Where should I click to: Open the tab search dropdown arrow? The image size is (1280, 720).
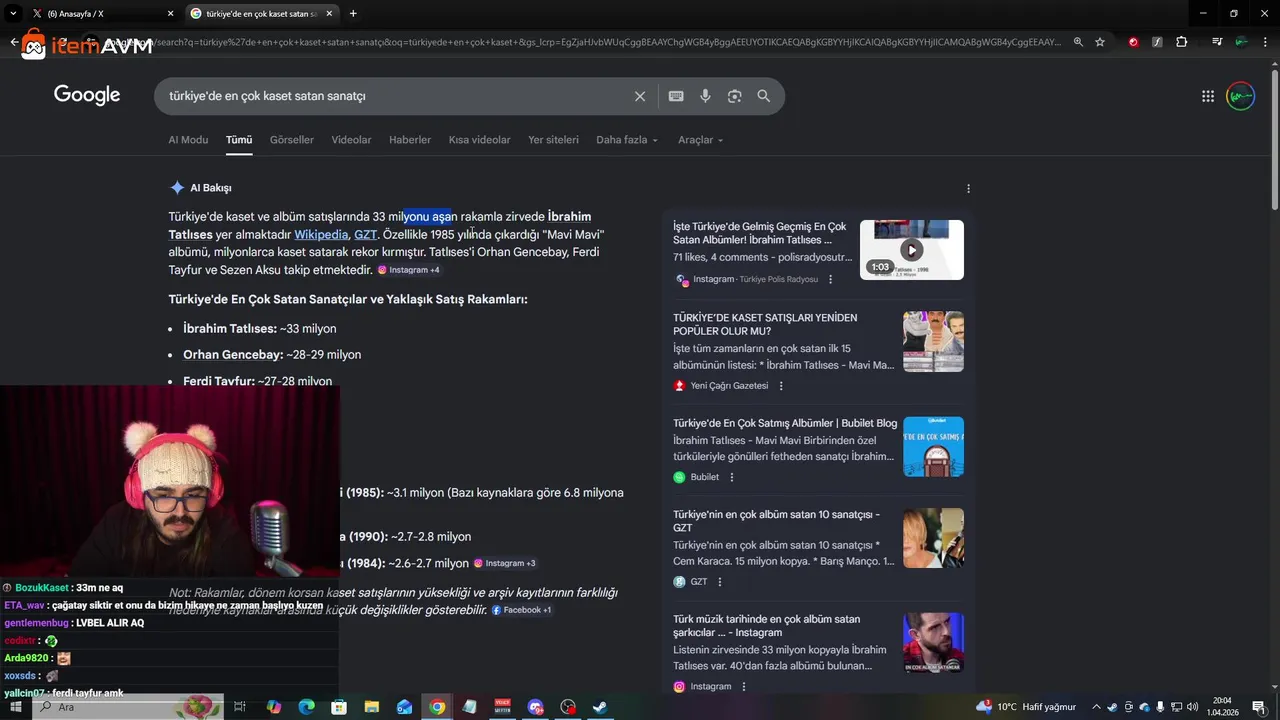13,13
